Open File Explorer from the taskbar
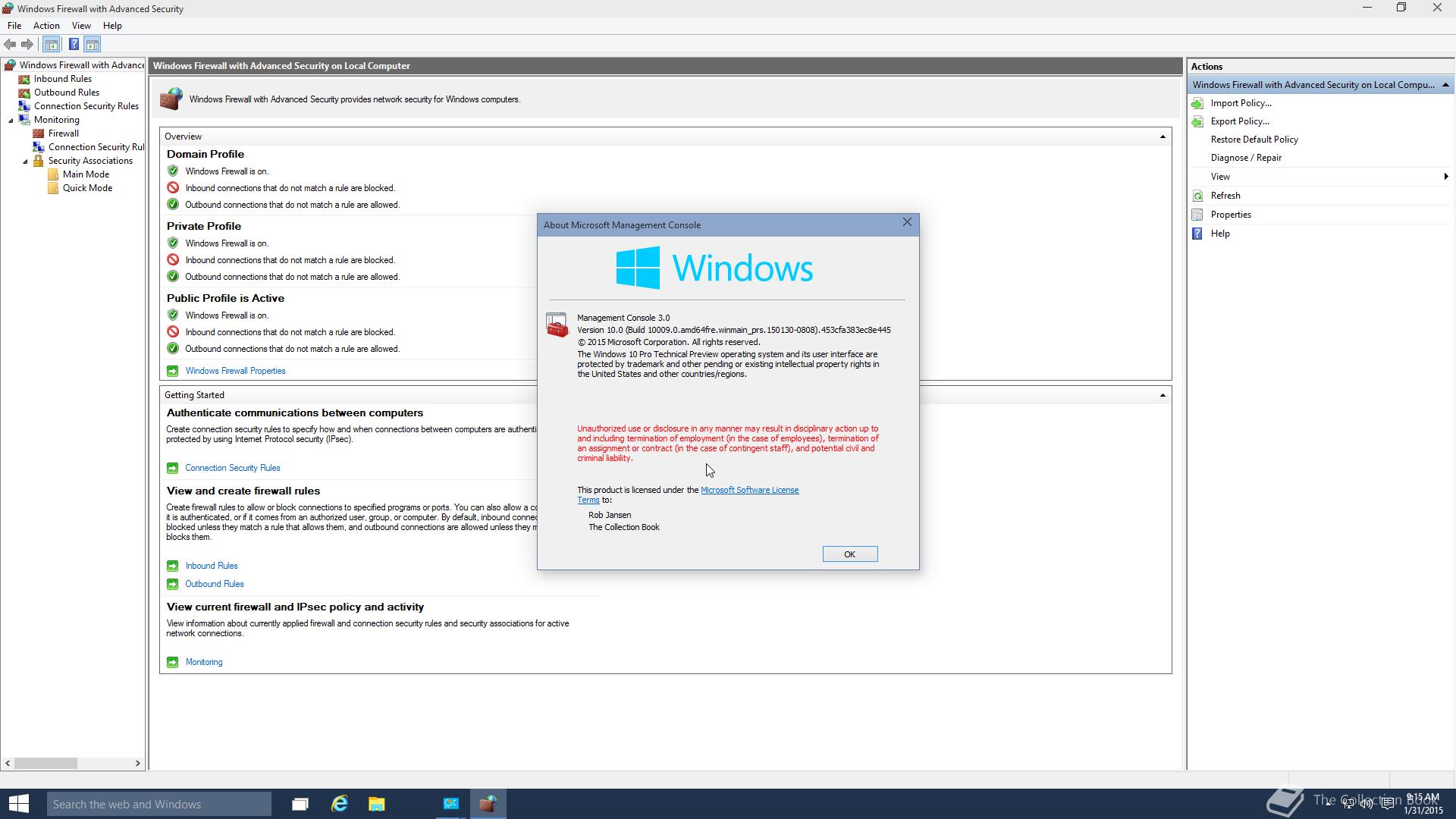The width and height of the screenshot is (1456, 819). (x=377, y=804)
